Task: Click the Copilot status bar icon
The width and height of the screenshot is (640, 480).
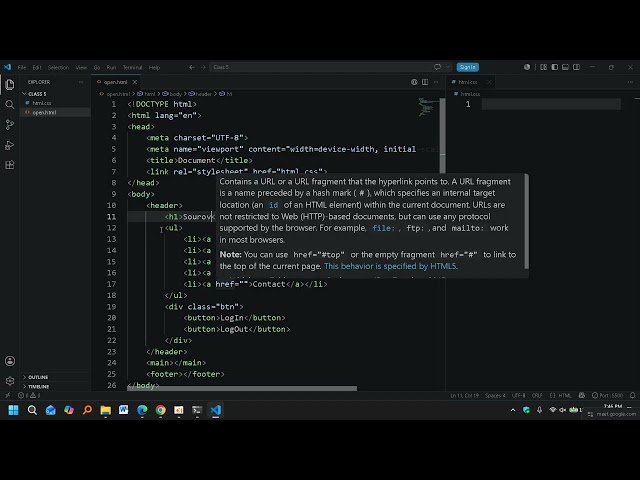Action: (582, 395)
